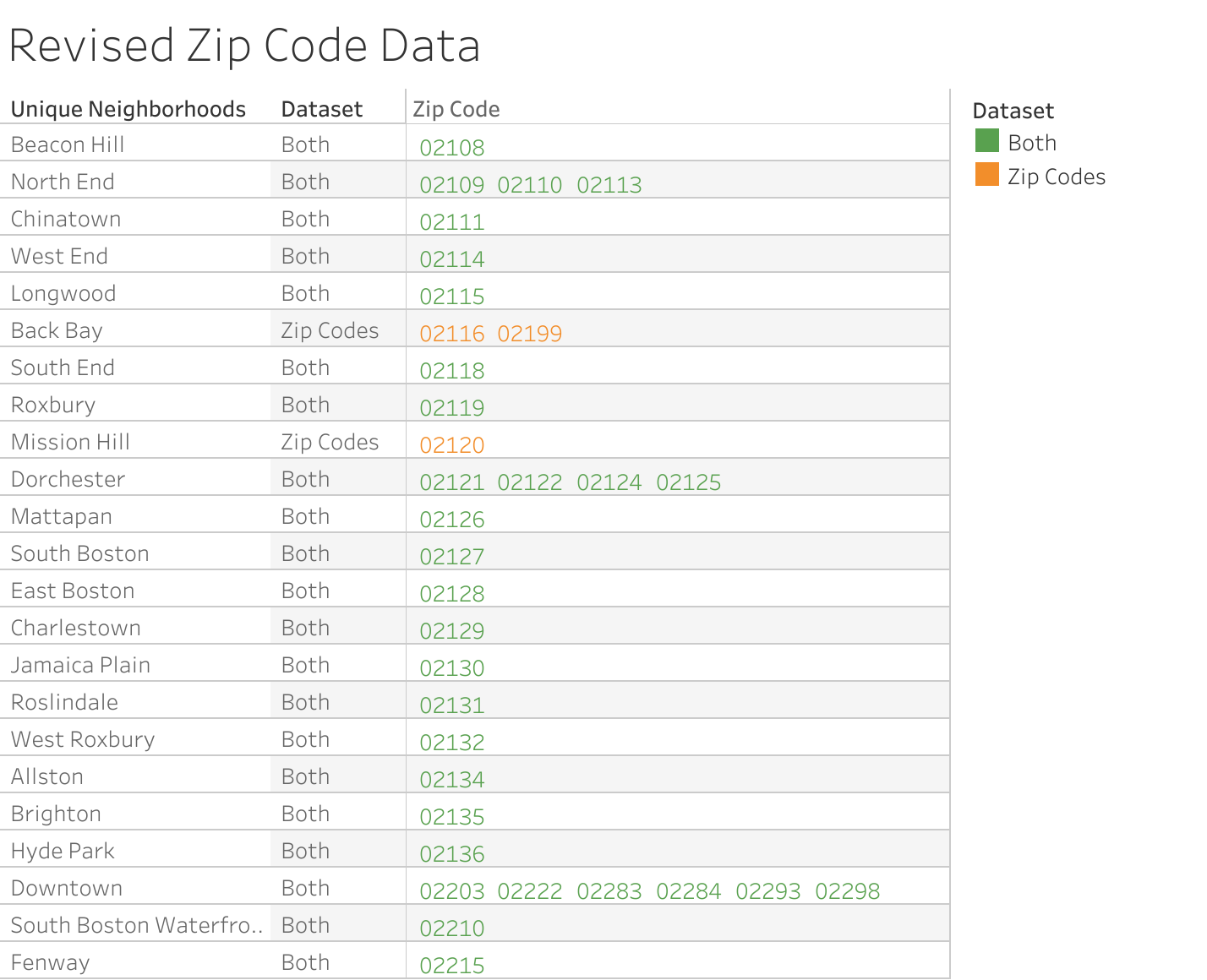Click zip code 02119
This screenshot has width=1207, height=980.
452,408
